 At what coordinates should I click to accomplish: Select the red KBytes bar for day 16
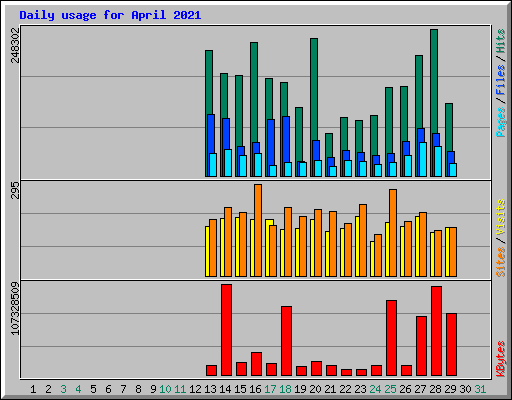256,364
